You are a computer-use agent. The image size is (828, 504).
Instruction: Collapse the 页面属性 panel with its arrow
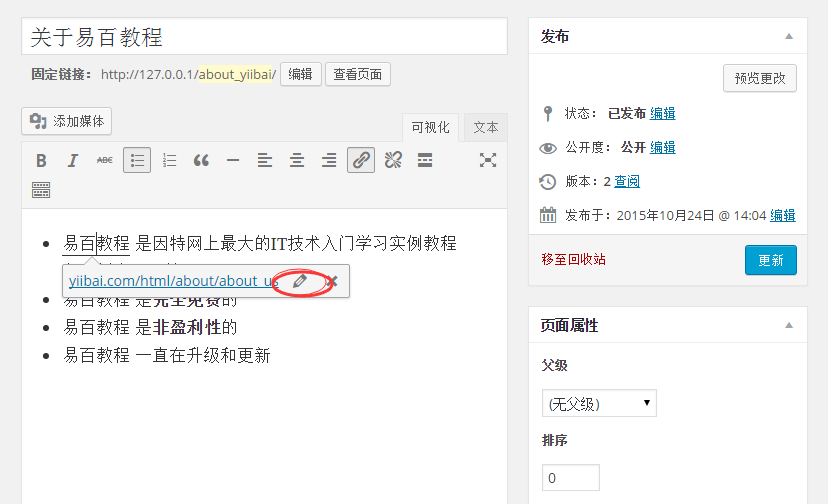(x=788, y=325)
